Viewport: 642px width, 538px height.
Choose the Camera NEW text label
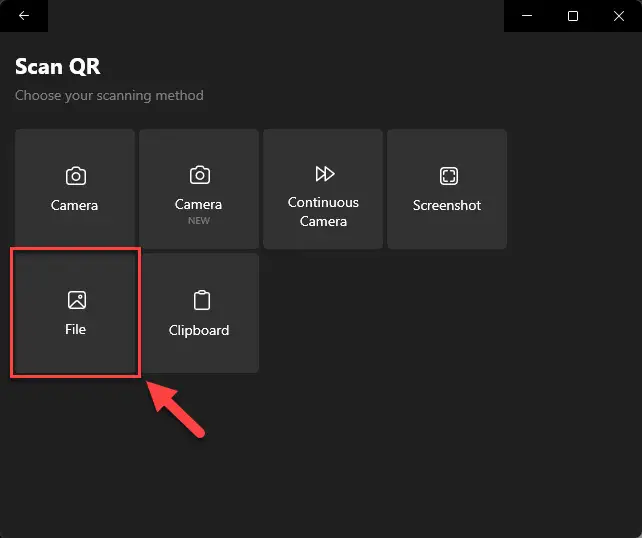point(199,204)
